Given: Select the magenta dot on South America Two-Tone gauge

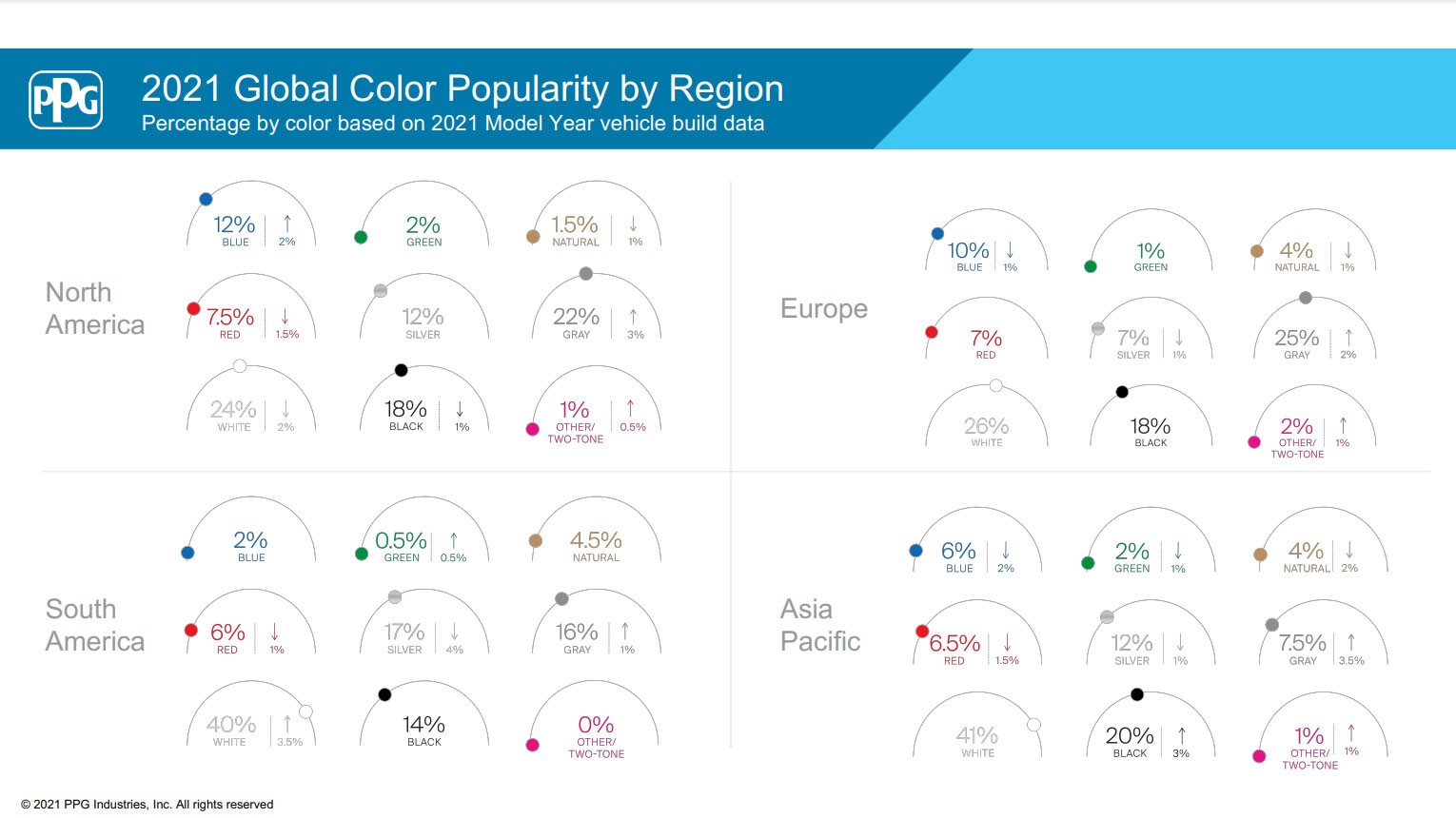Looking at the screenshot, I should 533,745.
